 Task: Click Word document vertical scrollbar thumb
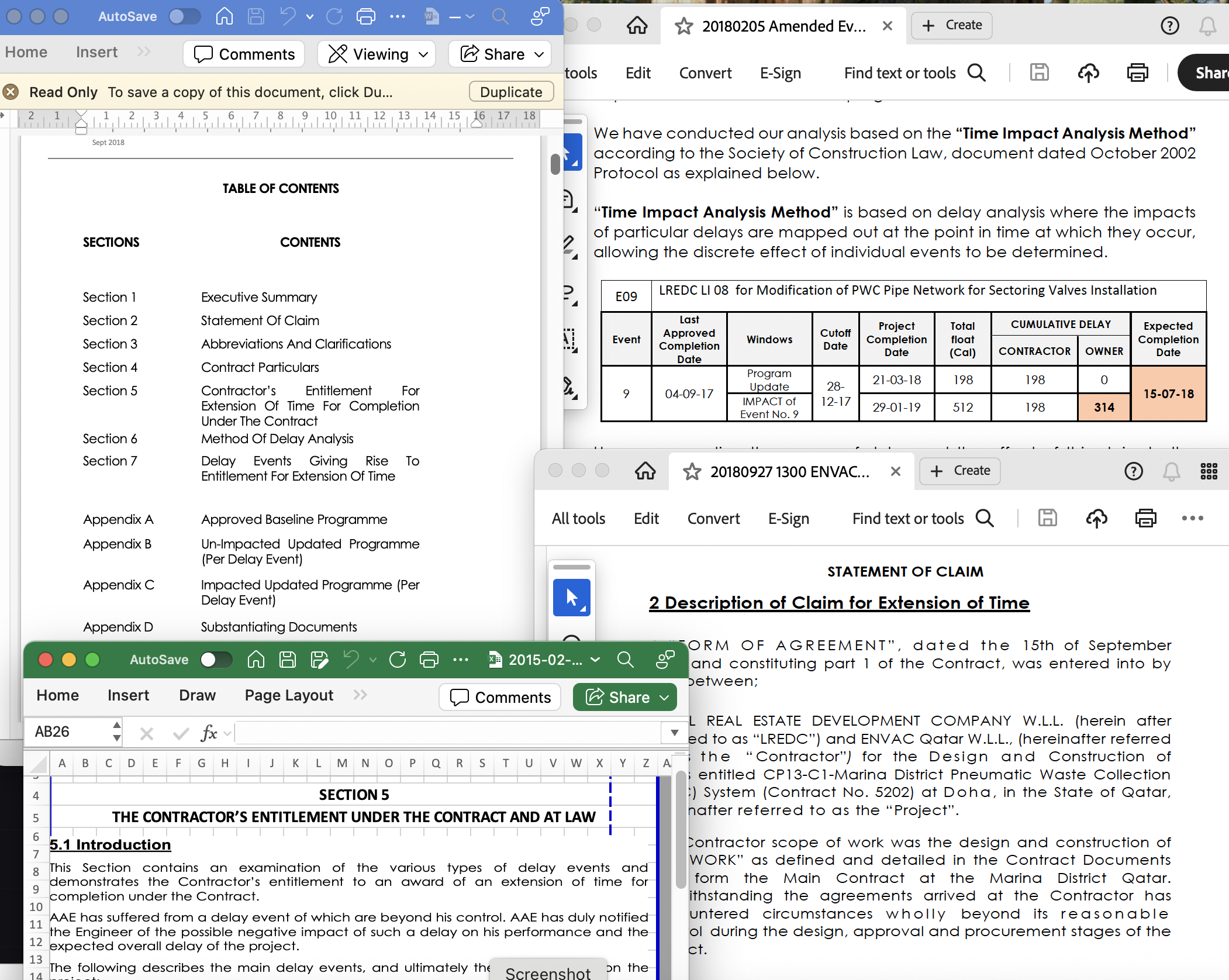pos(555,164)
